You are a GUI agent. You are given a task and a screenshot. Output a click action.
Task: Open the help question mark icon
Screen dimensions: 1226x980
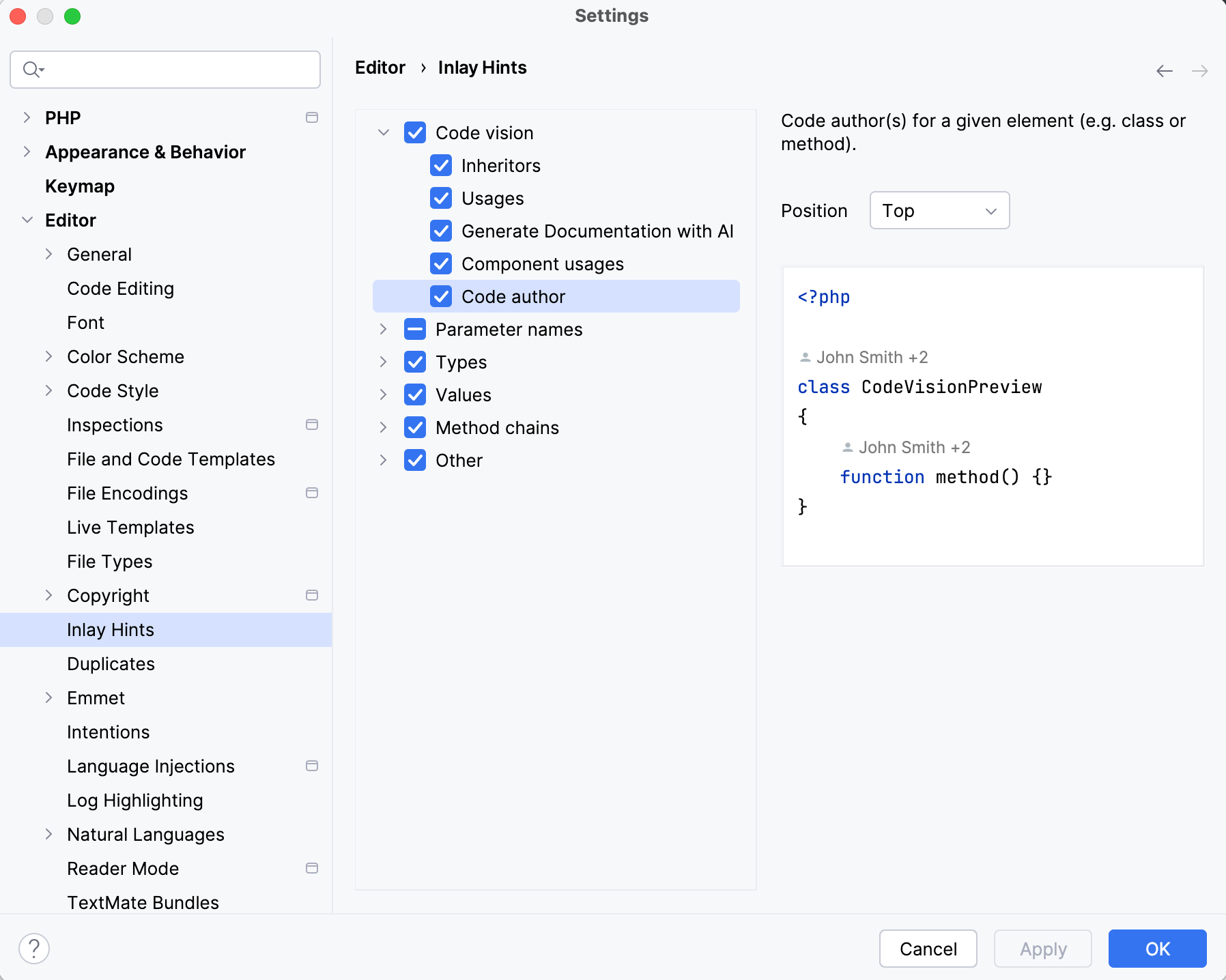[35, 948]
